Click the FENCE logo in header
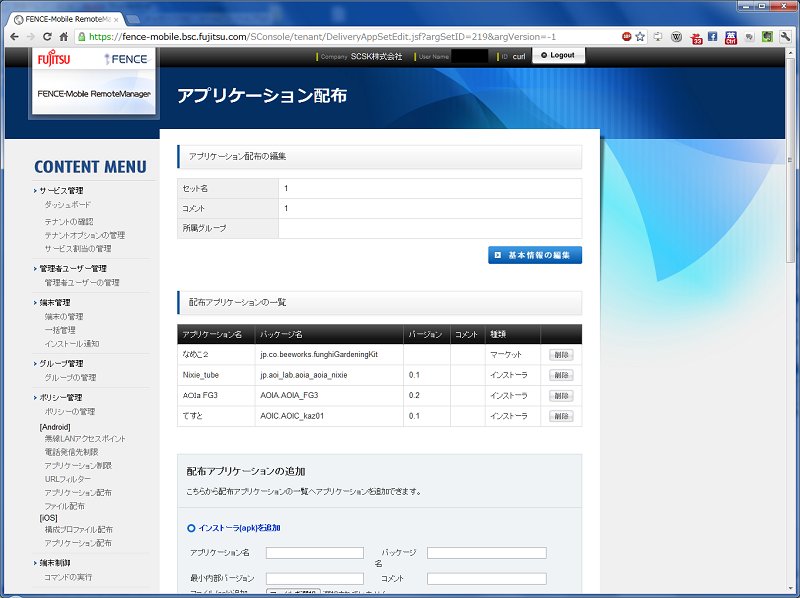Image resolution: width=800 pixels, height=598 pixels. pyautogui.click(x=125, y=59)
